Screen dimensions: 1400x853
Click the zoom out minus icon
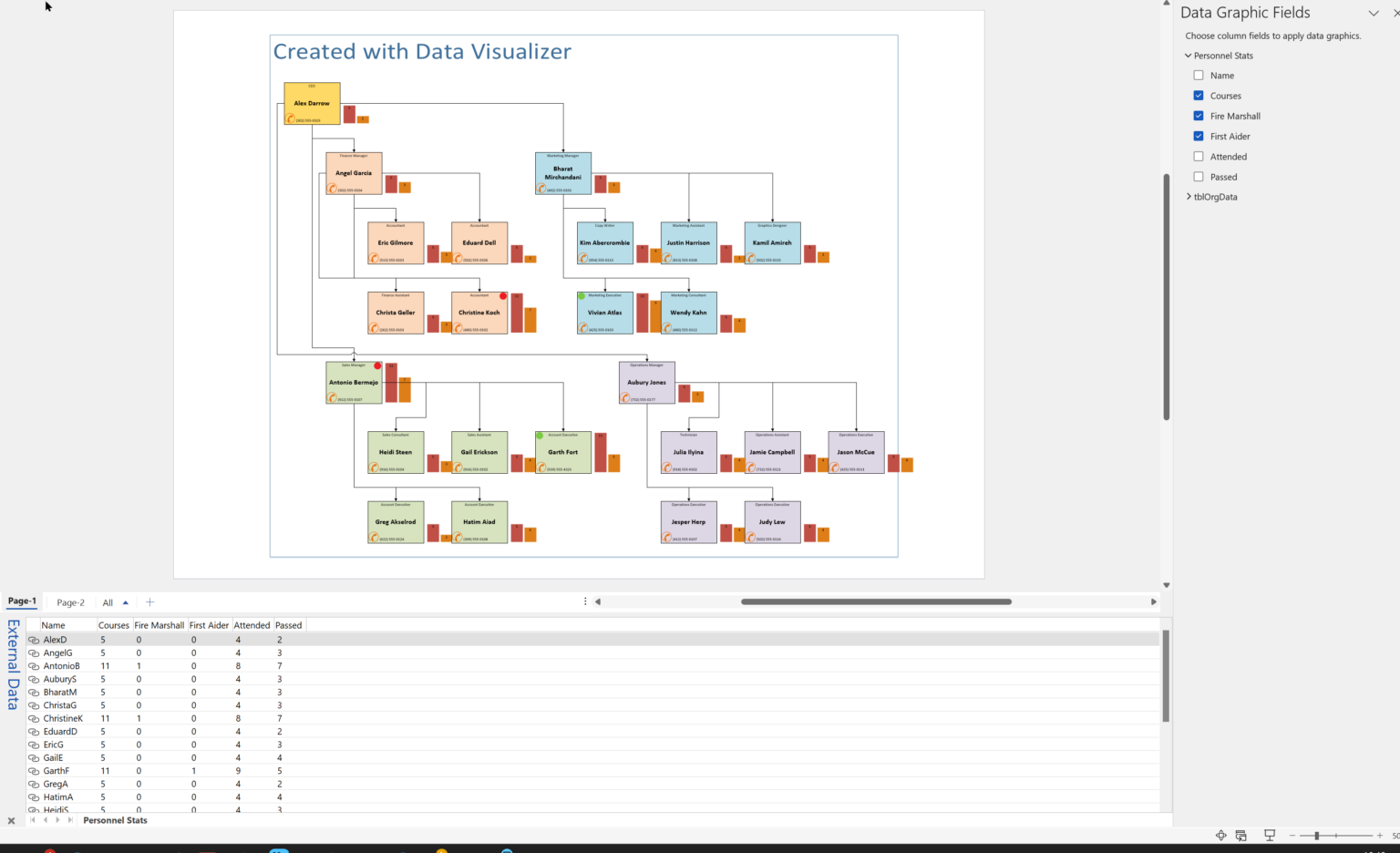coord(1292,835)
